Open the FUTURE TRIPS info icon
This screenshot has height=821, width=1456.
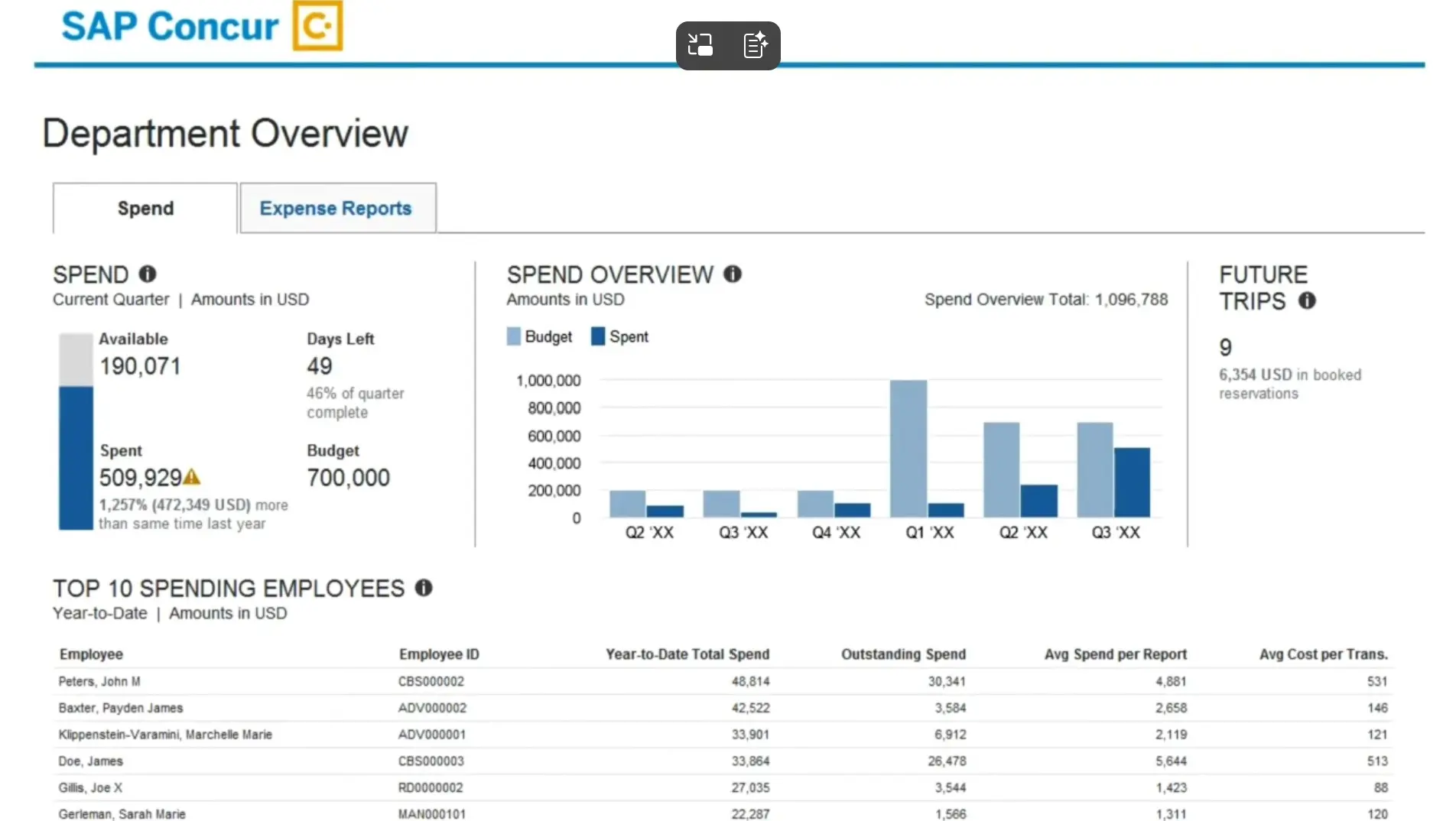pos(1307,300)
